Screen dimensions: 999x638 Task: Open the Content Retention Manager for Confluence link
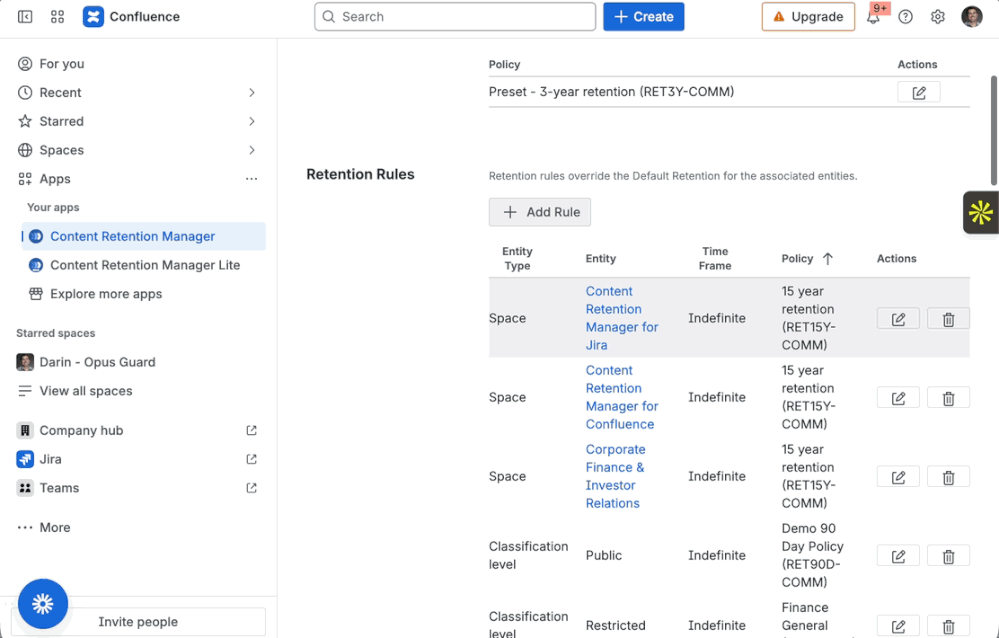[x=622, y=397]
